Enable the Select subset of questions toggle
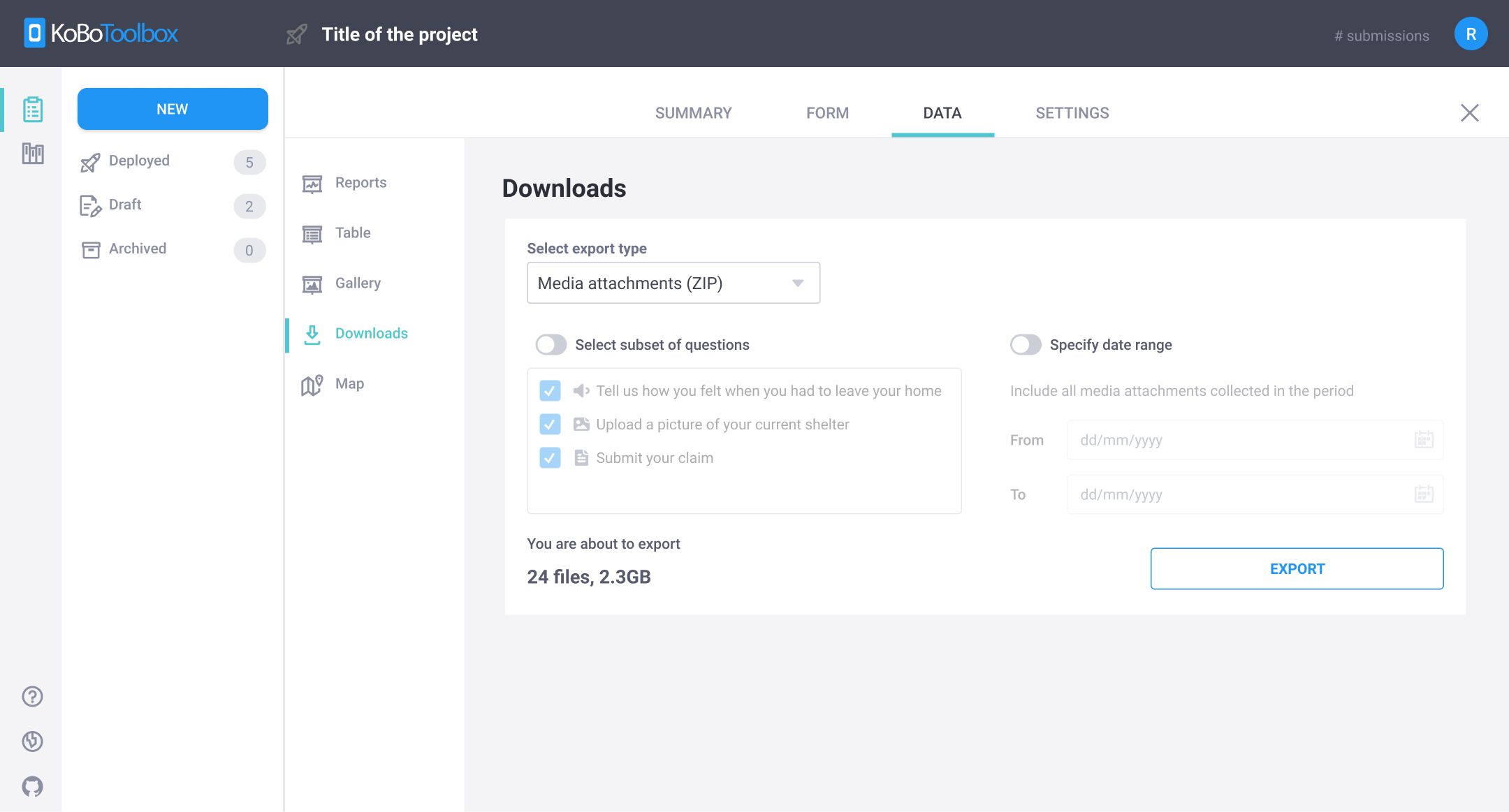 (x=551, y=344)
